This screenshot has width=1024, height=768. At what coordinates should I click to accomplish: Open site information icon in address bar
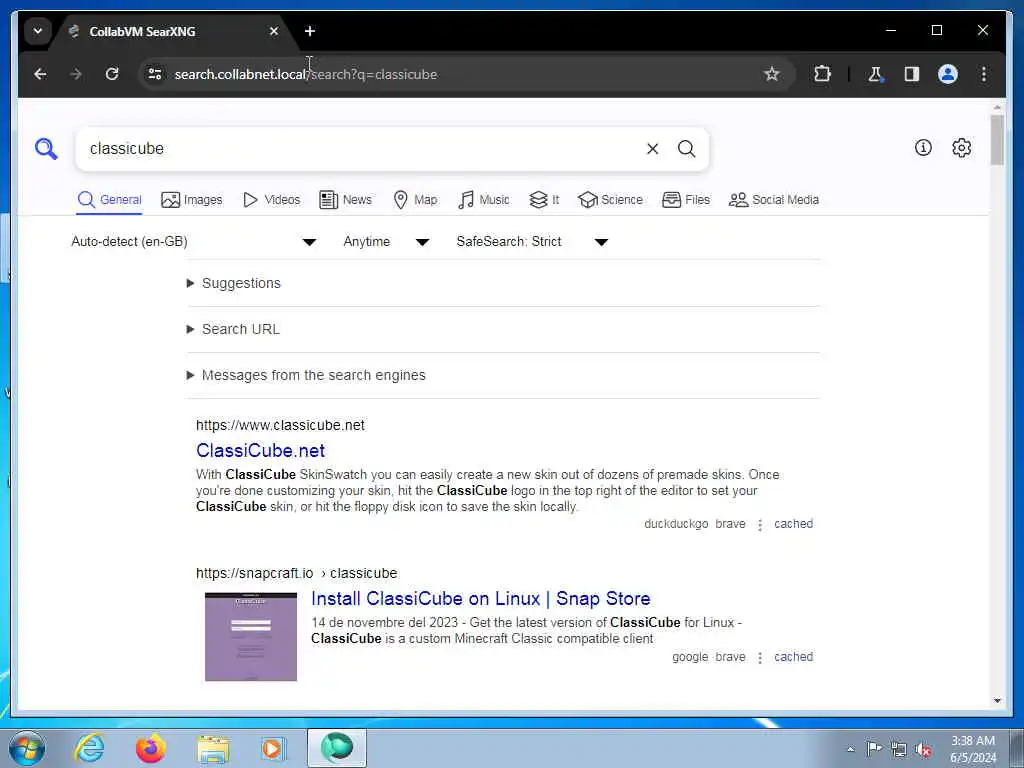155,74
